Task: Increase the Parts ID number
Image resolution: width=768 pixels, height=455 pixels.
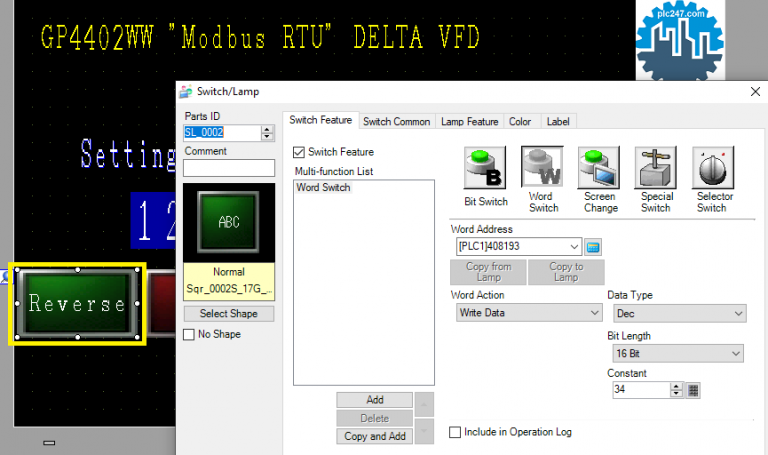Action: click(x=267, y=129)
